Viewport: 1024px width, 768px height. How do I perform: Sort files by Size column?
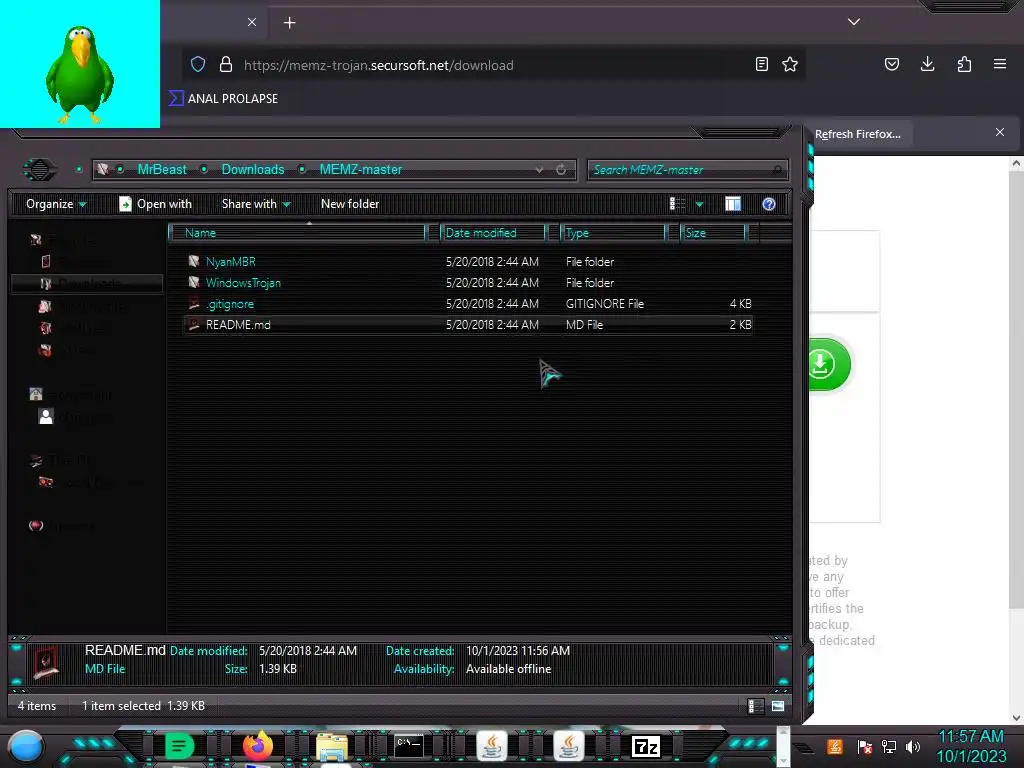714,232
